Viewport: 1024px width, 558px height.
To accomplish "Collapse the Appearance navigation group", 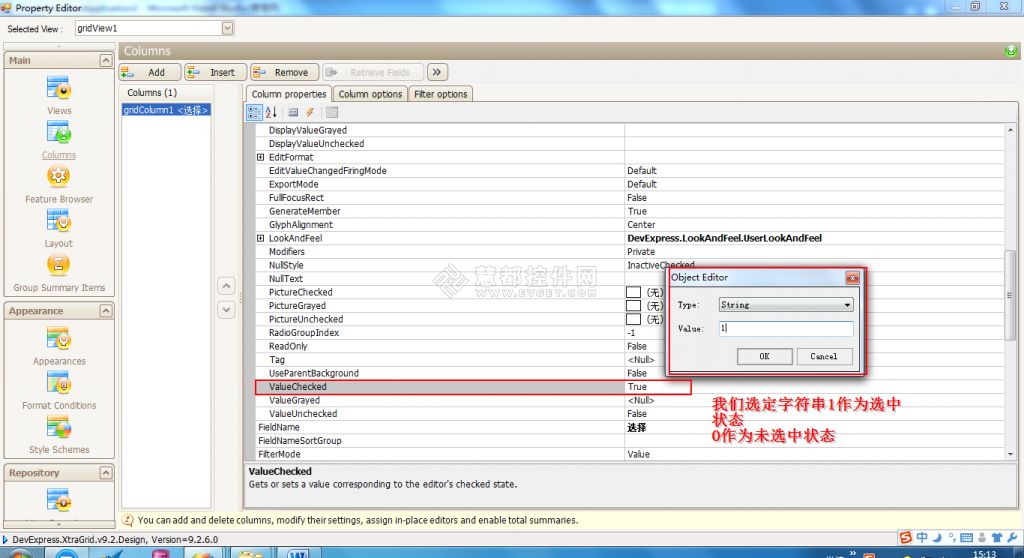I will (x=105, y=310).
